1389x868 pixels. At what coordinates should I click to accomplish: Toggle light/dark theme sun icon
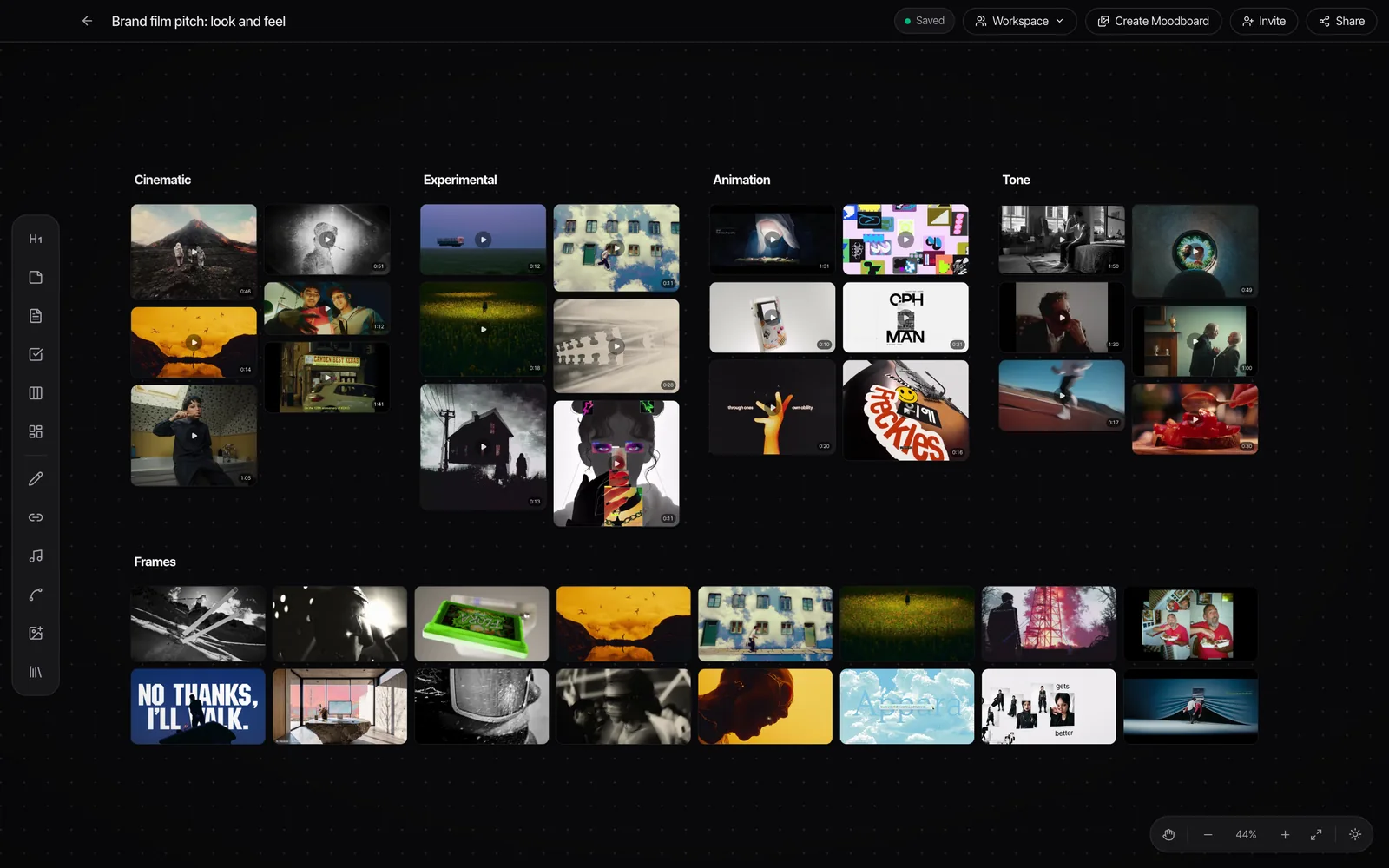[x=1355, y=834]
